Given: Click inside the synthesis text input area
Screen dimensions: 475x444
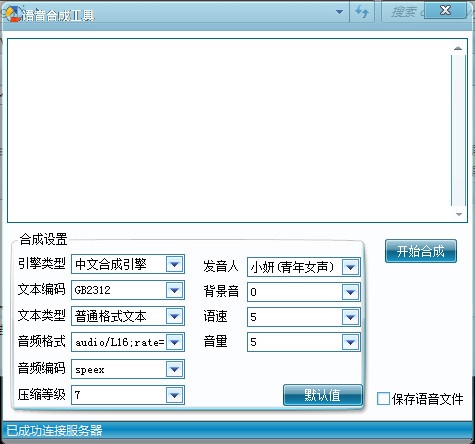Looking at the screenshot, I should 228,130.
